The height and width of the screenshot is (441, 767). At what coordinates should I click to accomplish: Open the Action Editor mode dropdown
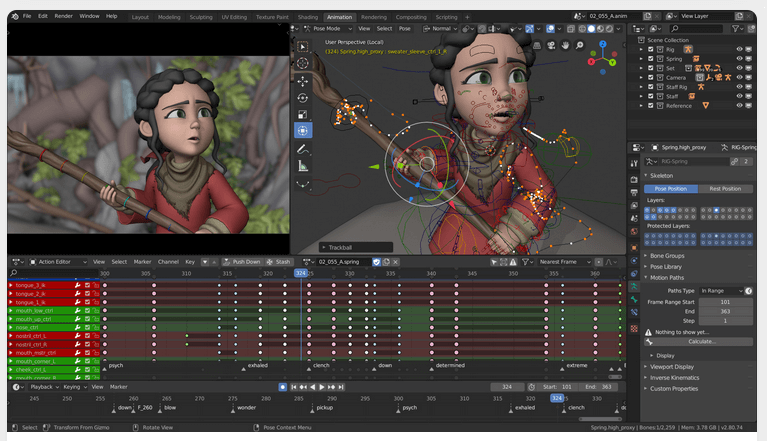(59, 262)
